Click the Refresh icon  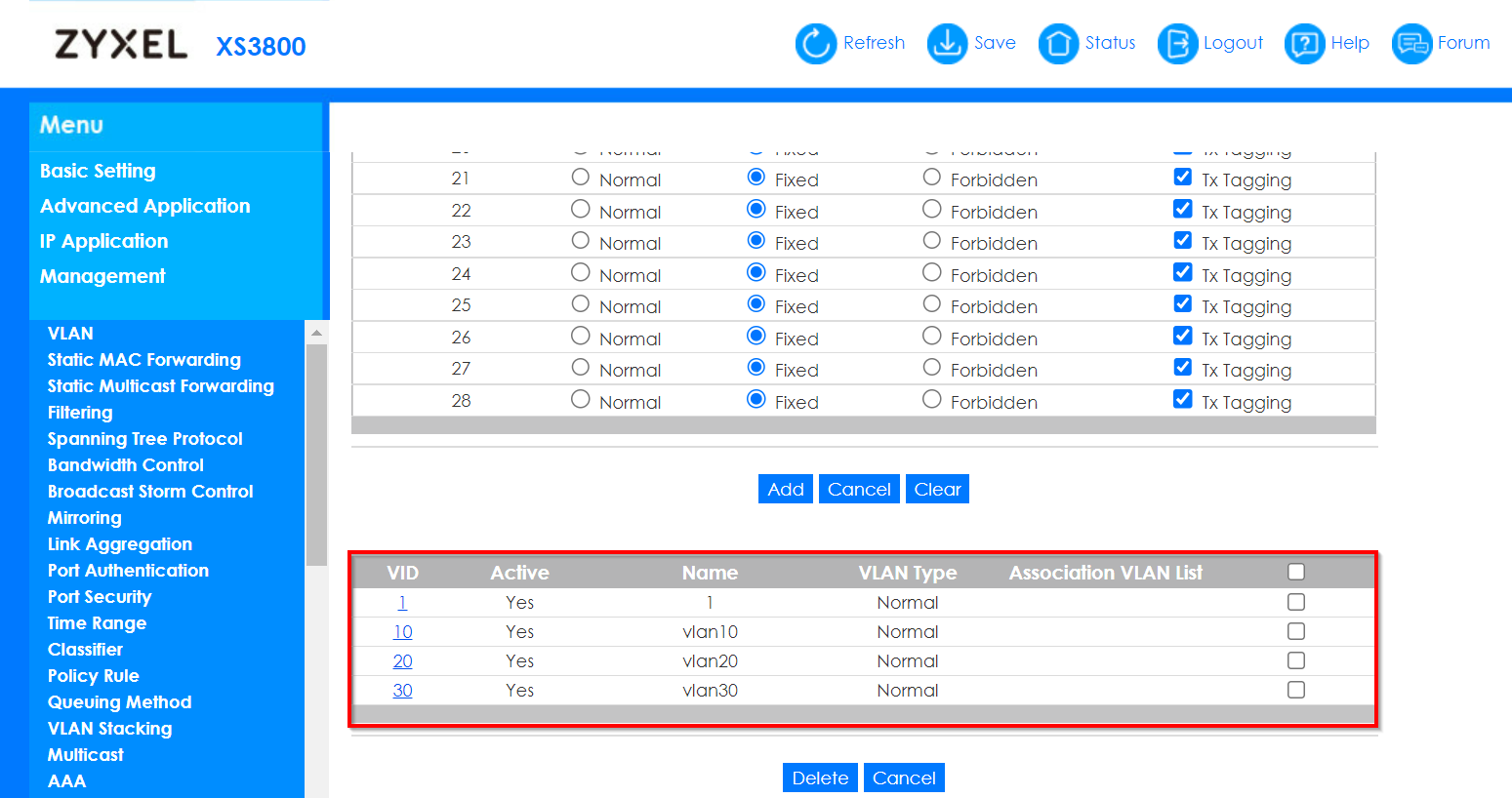(816, 43)
